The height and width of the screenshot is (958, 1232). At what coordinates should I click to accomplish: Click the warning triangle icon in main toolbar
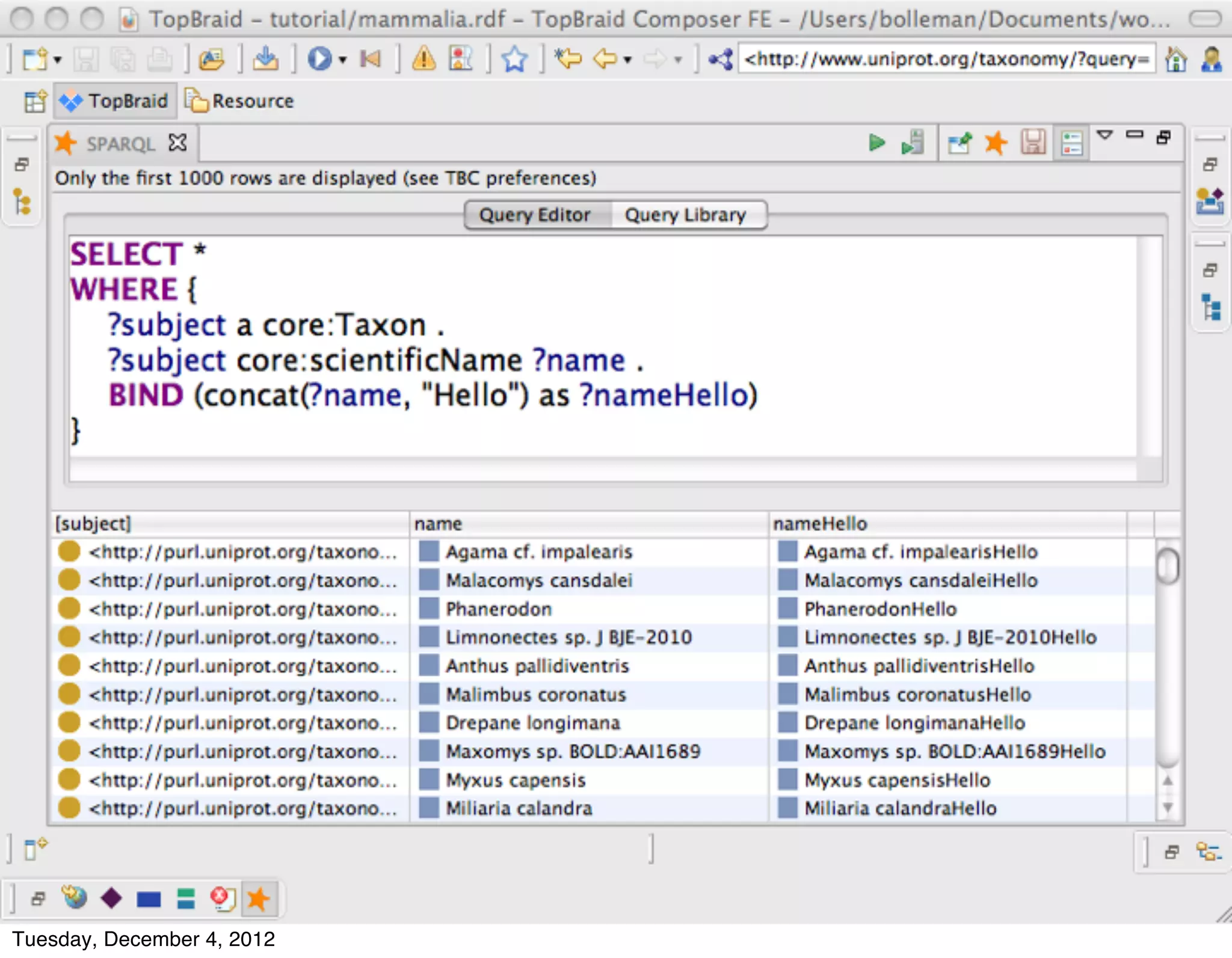click(x=424, y=59)
